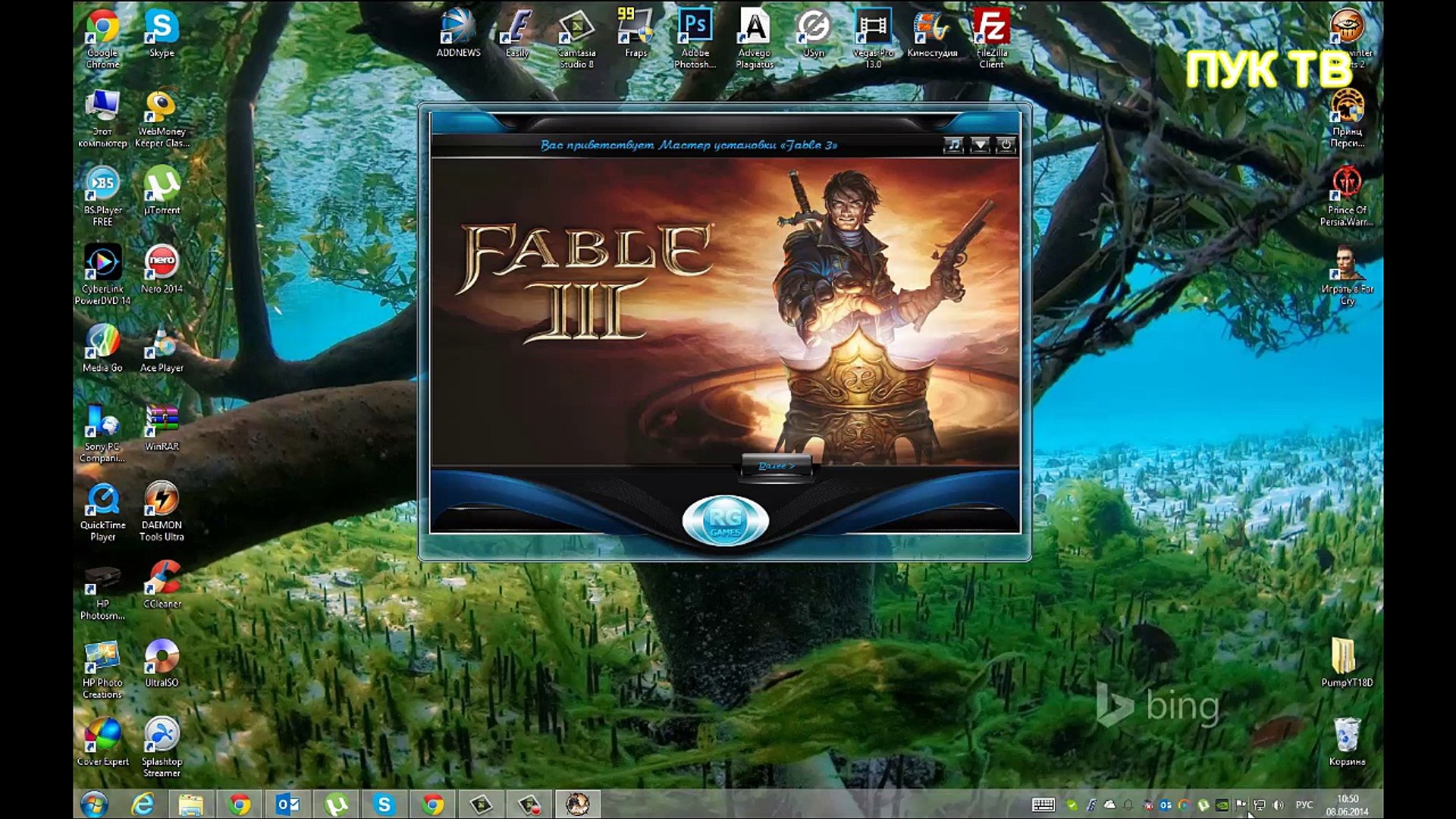Viewport: 1456px width, 819px height.
Task: Open Google Chrome desktop shortcut
Action: (x=102, y=39)
